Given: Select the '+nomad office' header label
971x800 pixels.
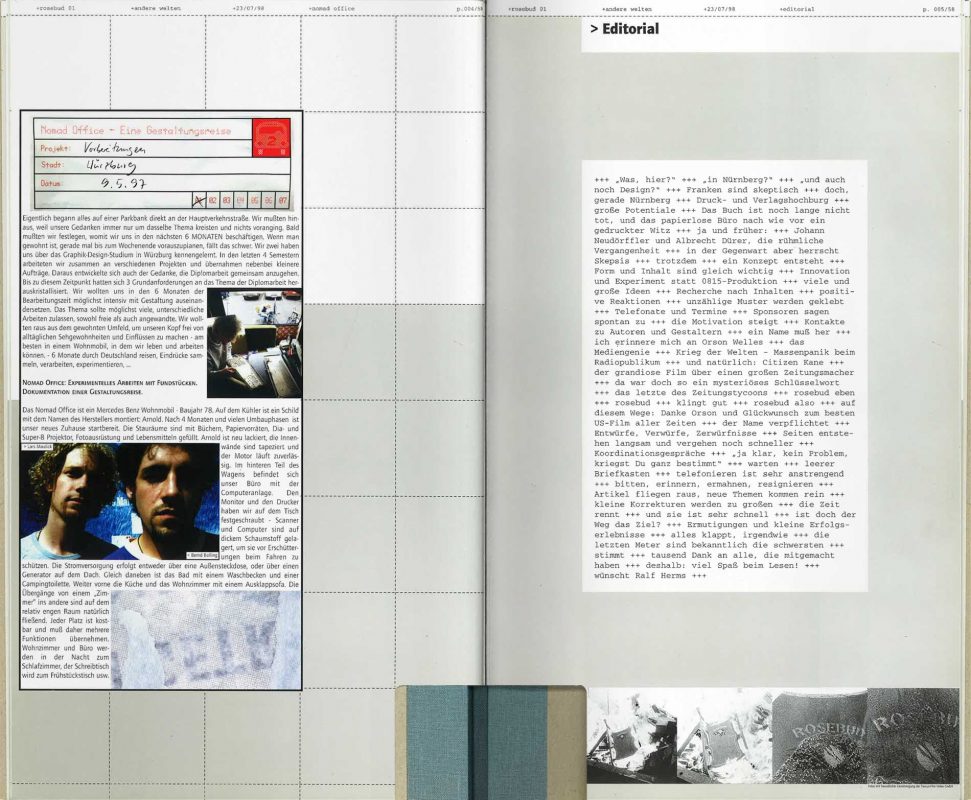Looking at the screenshot, I should [x=333, y=8].
